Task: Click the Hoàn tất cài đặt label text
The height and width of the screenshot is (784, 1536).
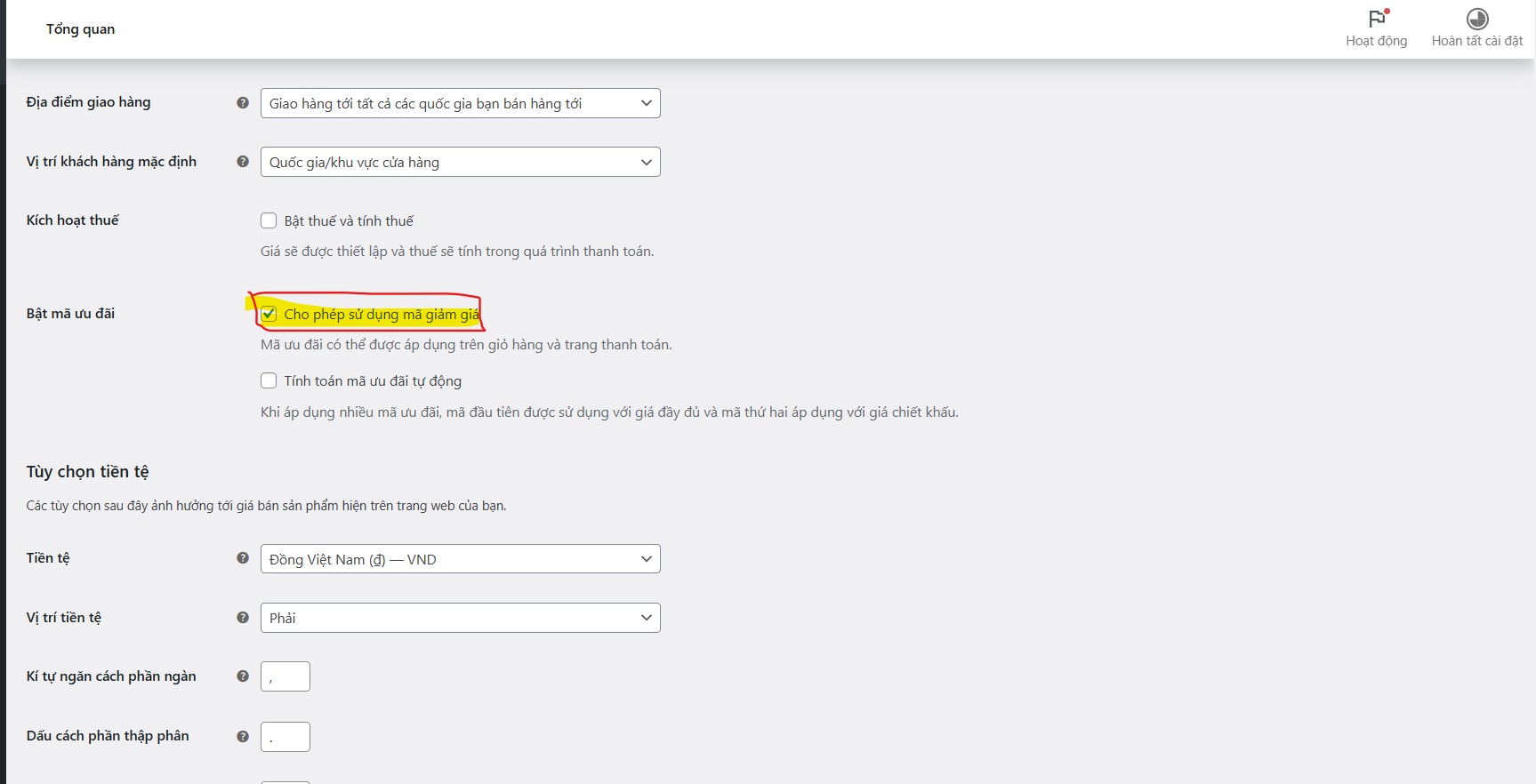Action: coord(1477,41)
